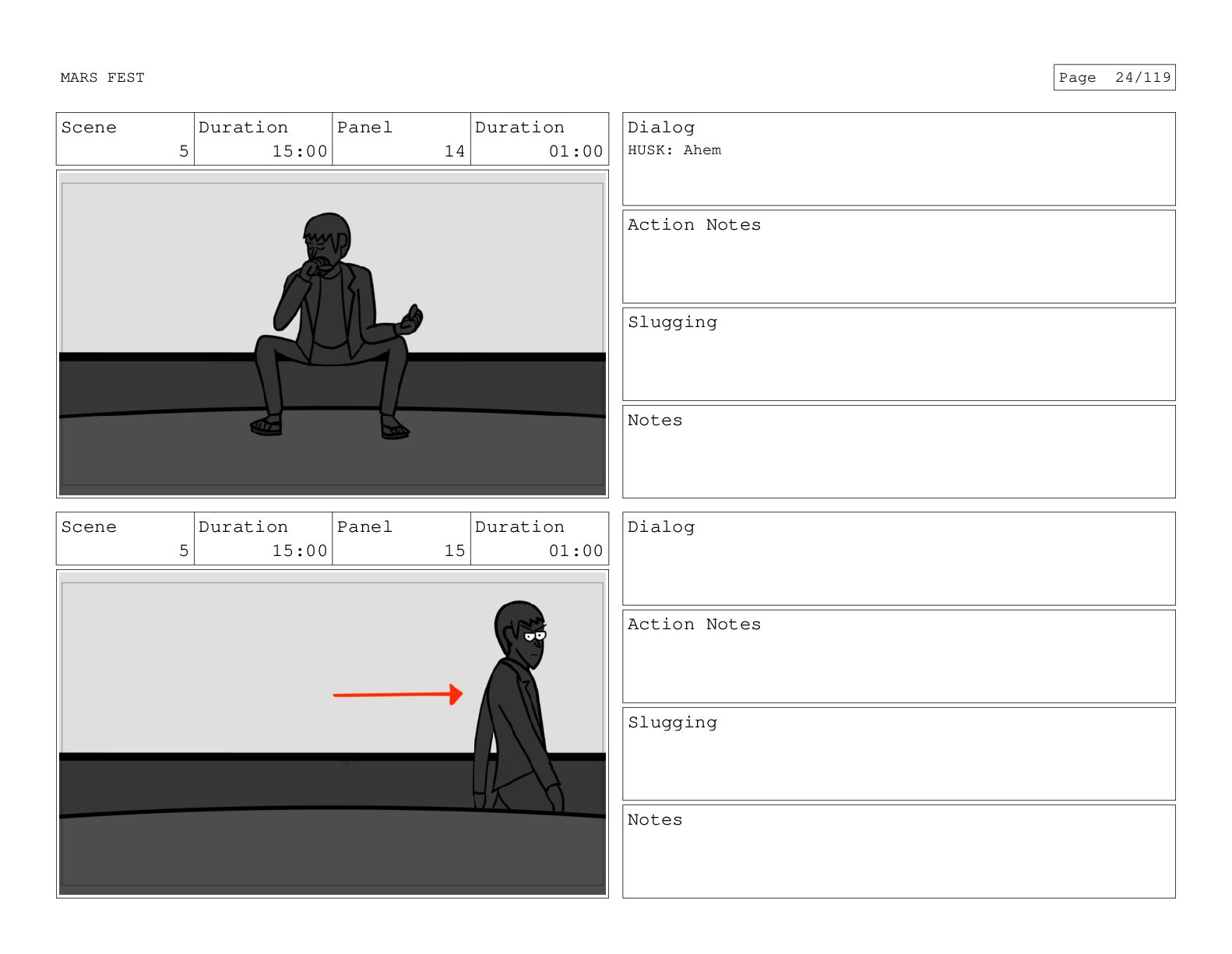Click the 01:00 panel duration in panel 14 row
Viewport: 1232px width, 954px height.
point(576,151)
